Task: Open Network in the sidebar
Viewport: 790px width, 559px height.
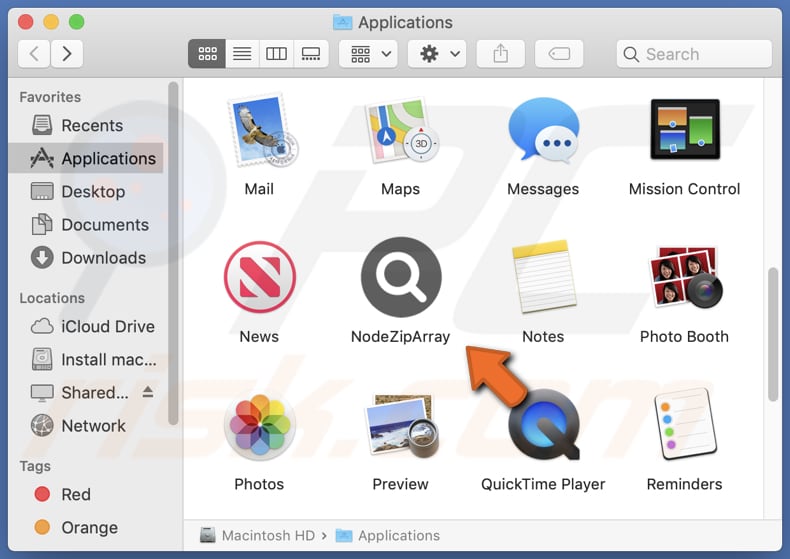Action: [x=86, y=426]
